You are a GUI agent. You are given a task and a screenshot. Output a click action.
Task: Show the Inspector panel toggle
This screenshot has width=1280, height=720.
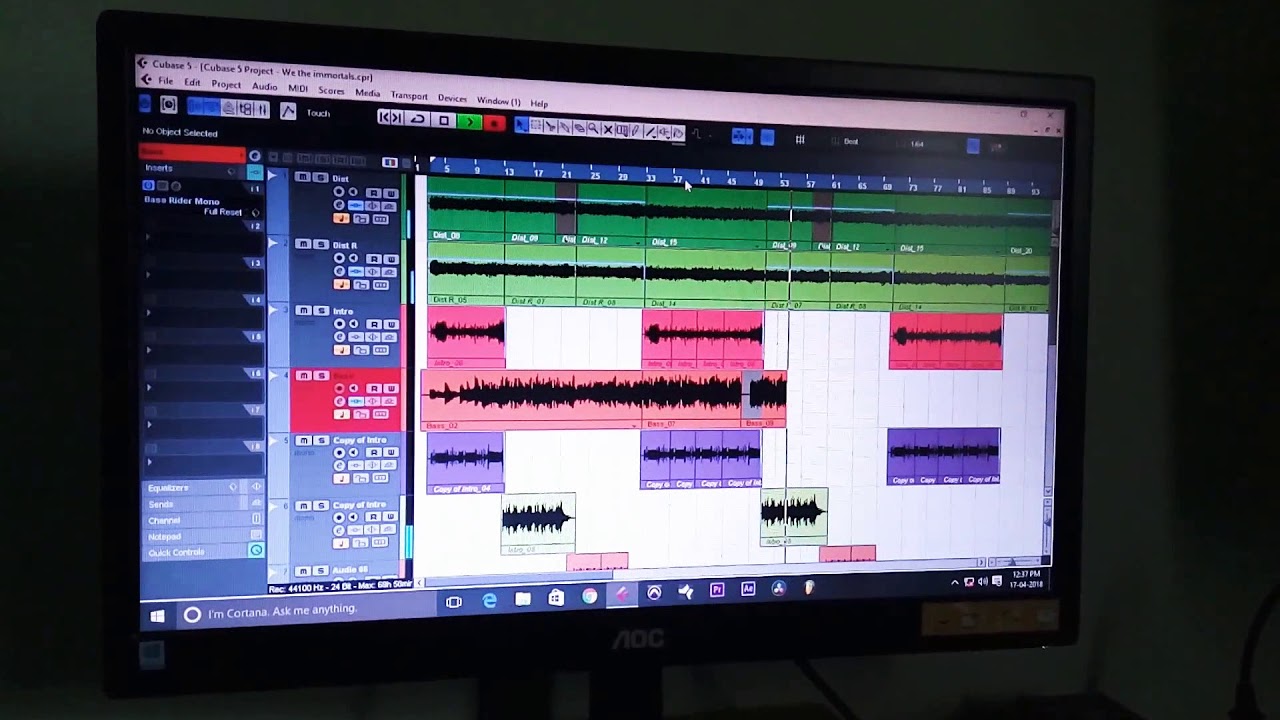[x=197, y=107]
